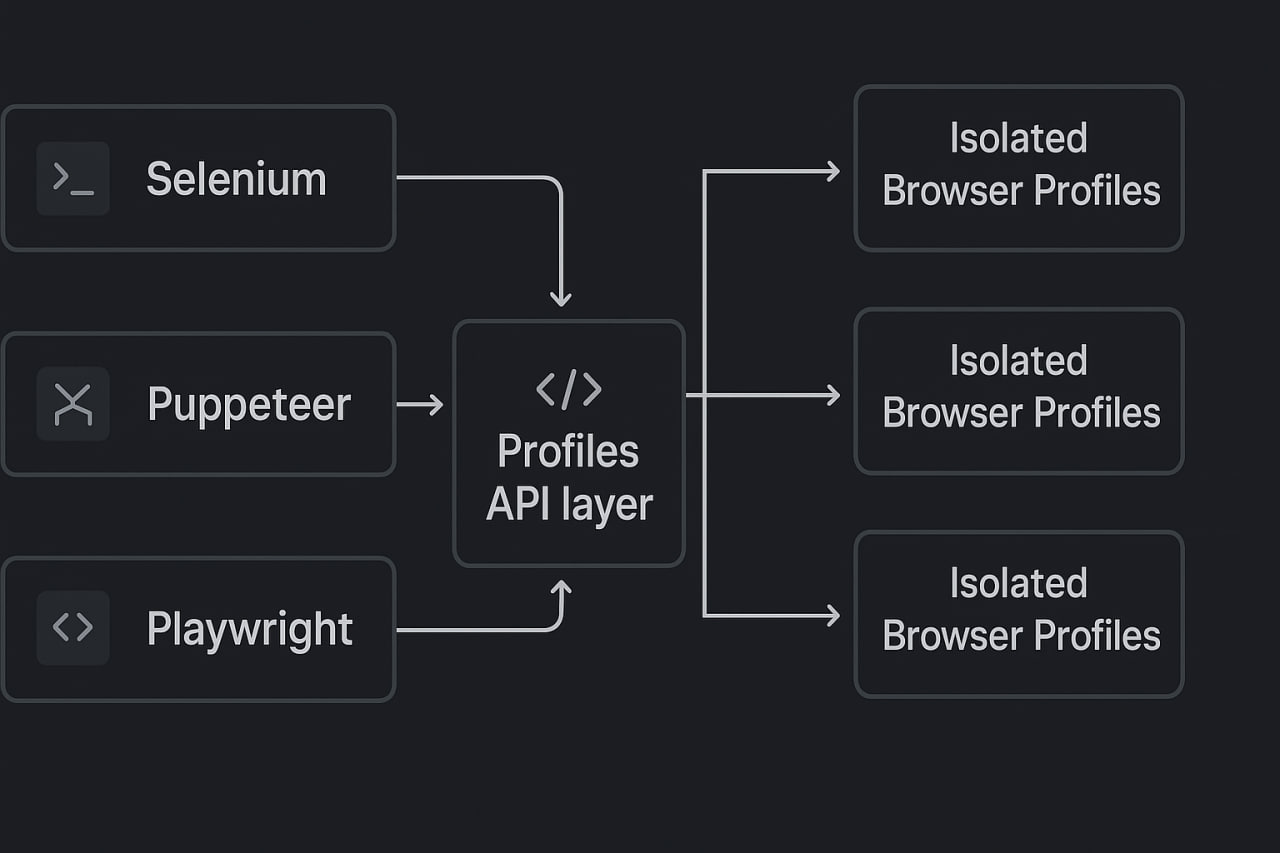Click the arrowhead entering the top Isolated Browser Profiles box
1280x853 pixels.
pyautogui.click(x=832, y=172)
